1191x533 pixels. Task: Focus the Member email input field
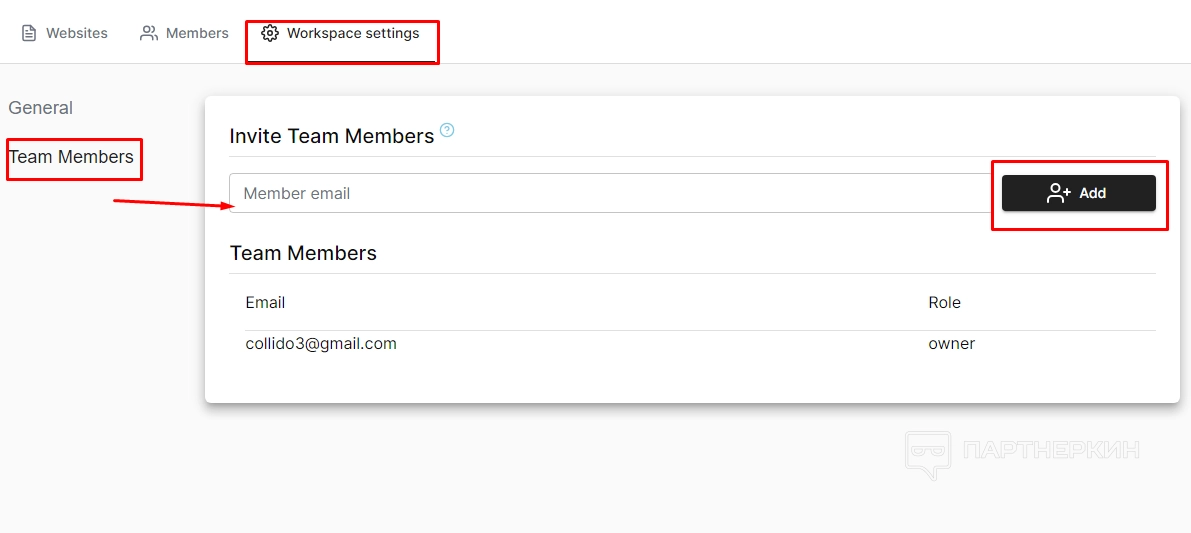point(610,193)
